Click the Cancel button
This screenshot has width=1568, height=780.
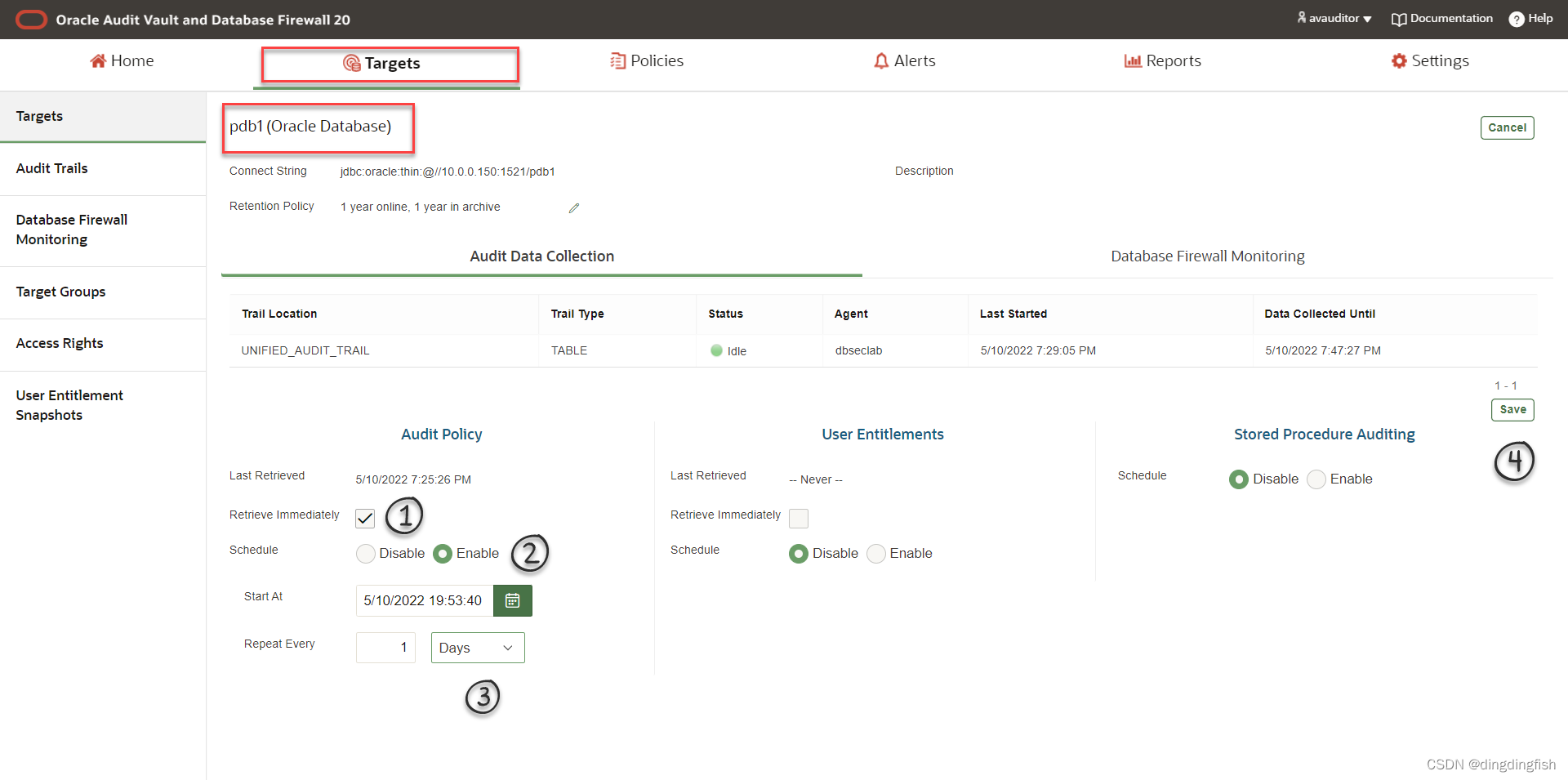coord(1507,127)
